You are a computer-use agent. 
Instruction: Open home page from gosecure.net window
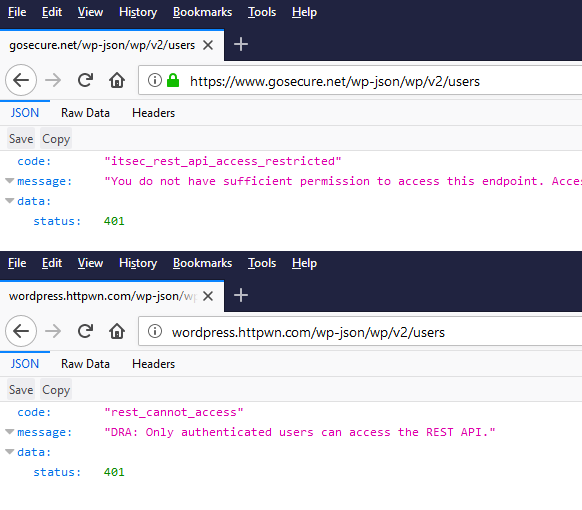pyautogui.click(x=117, y=80)
